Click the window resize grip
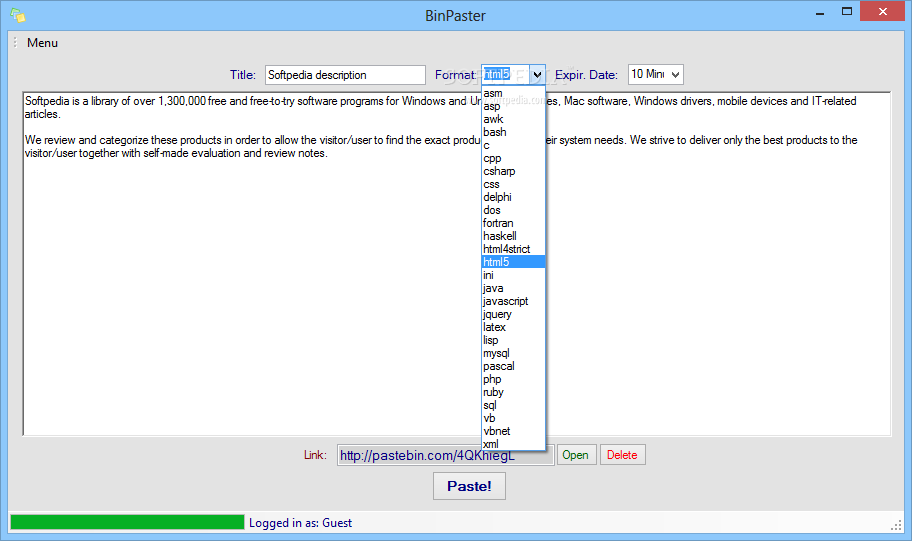912x541 pixels. click(x=896, y=525)
